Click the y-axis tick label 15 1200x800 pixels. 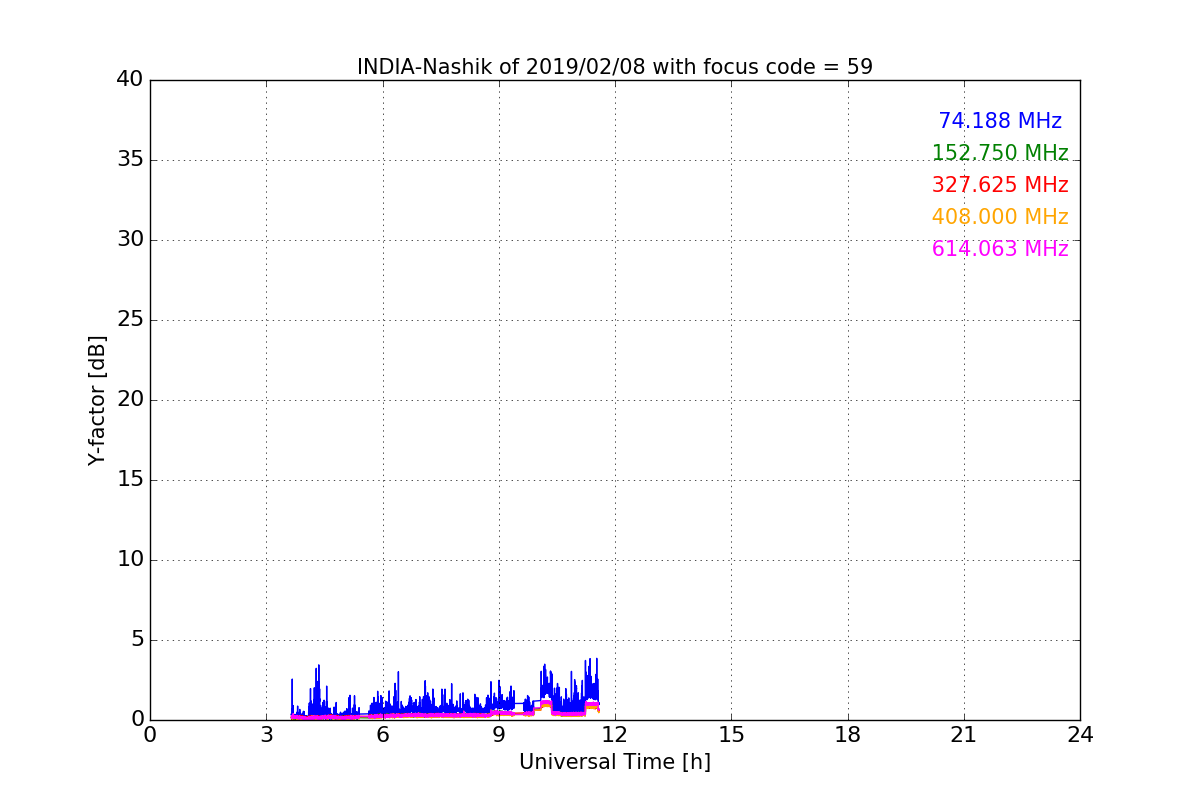pyautogui.click(x=130, y=480)
